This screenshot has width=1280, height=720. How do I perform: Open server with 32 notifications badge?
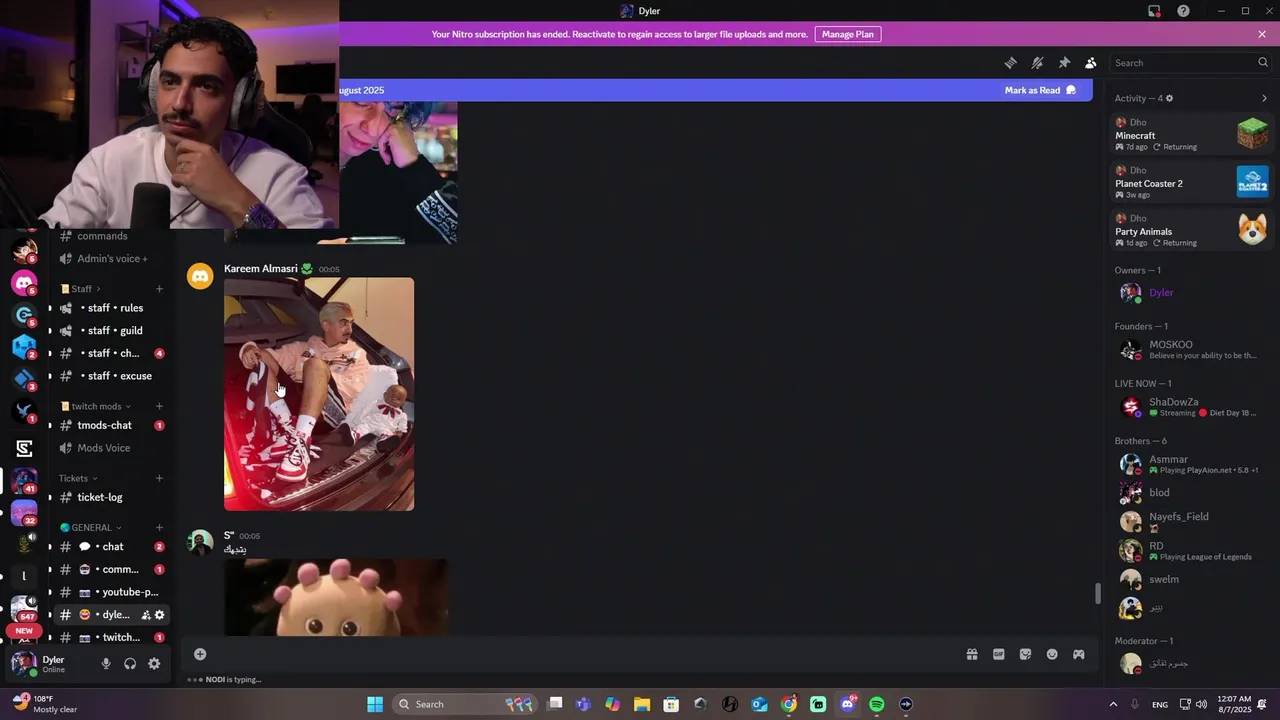[x=24, y=513]
